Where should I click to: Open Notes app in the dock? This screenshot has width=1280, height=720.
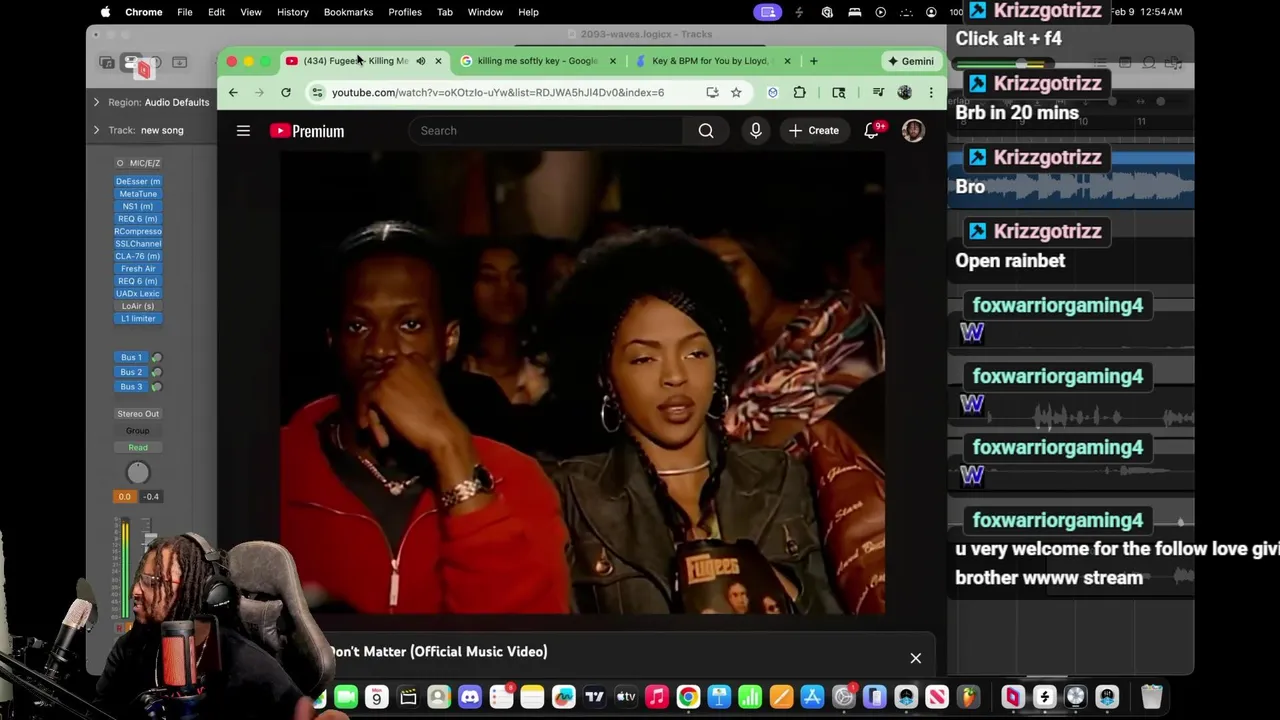(x=532, y=697)
